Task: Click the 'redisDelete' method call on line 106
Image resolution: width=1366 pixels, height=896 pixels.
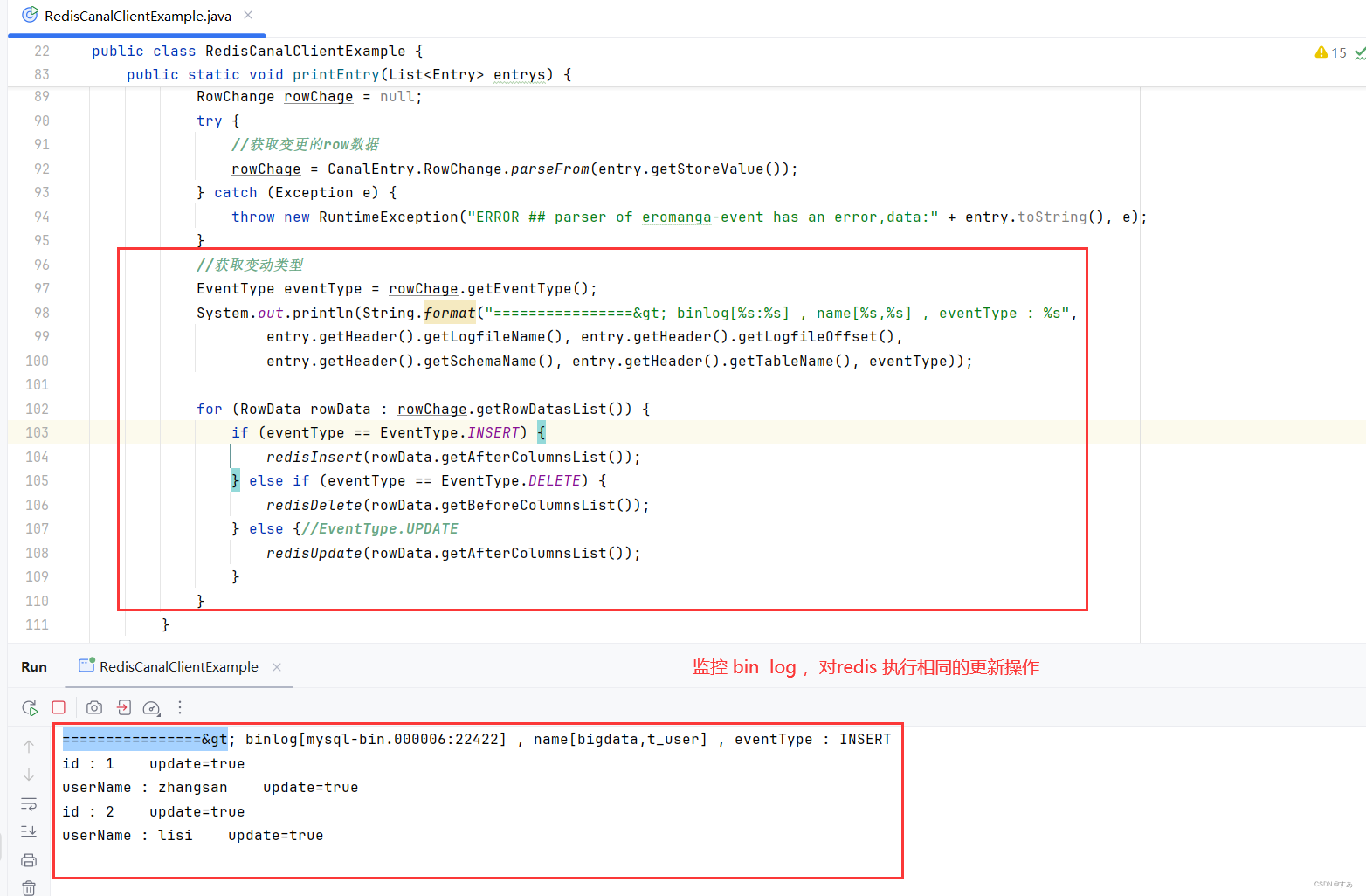Action: pyautogui.click(x=314, y=505)
